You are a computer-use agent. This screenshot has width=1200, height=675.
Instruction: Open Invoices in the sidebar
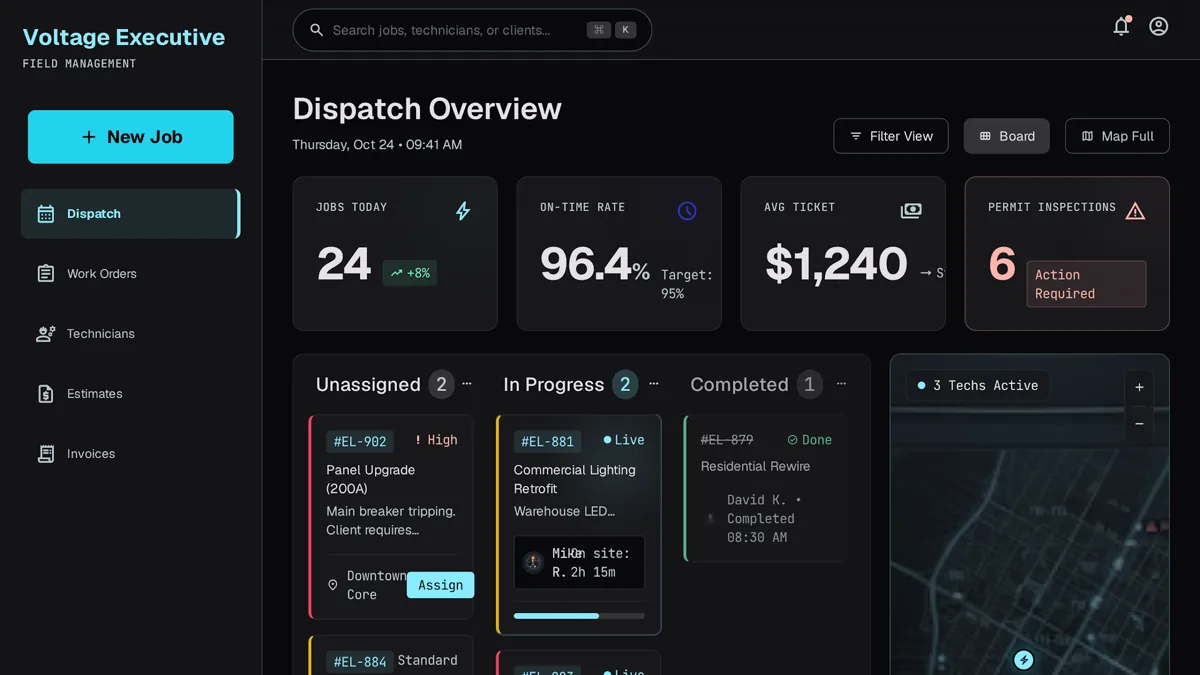(x=130, y=454)
